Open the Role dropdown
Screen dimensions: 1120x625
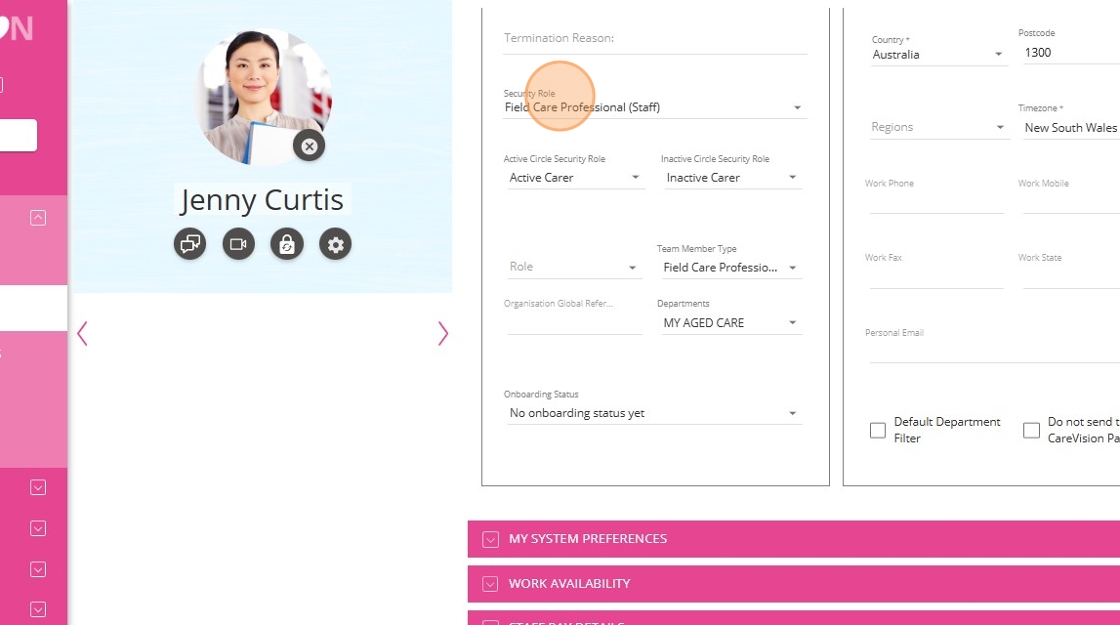[x=573, y=267]
